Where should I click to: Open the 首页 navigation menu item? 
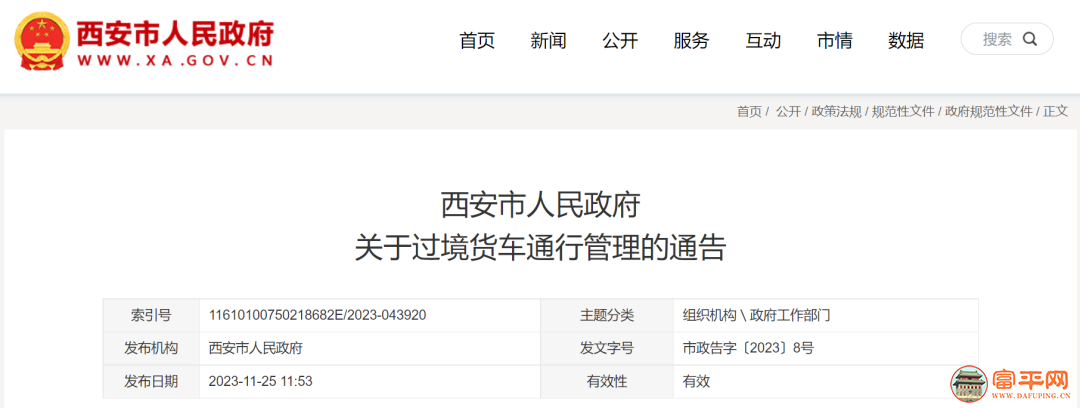coord(477,41)
